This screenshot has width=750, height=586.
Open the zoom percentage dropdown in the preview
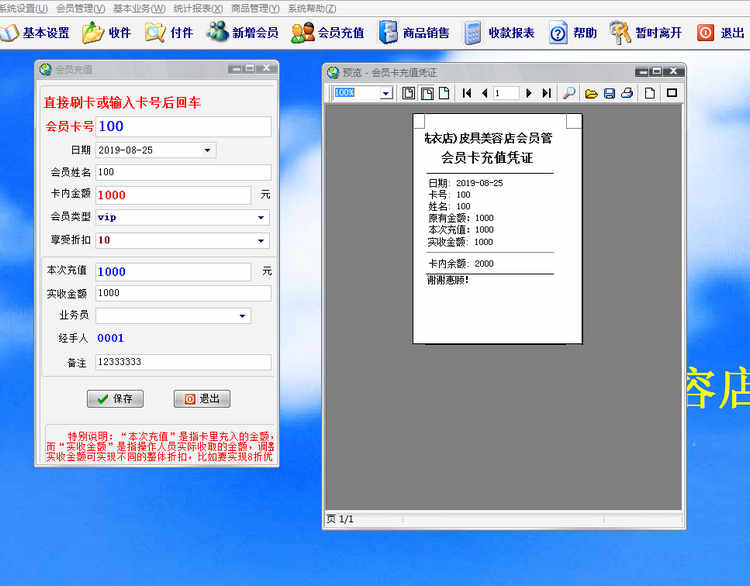coord(386,93)
